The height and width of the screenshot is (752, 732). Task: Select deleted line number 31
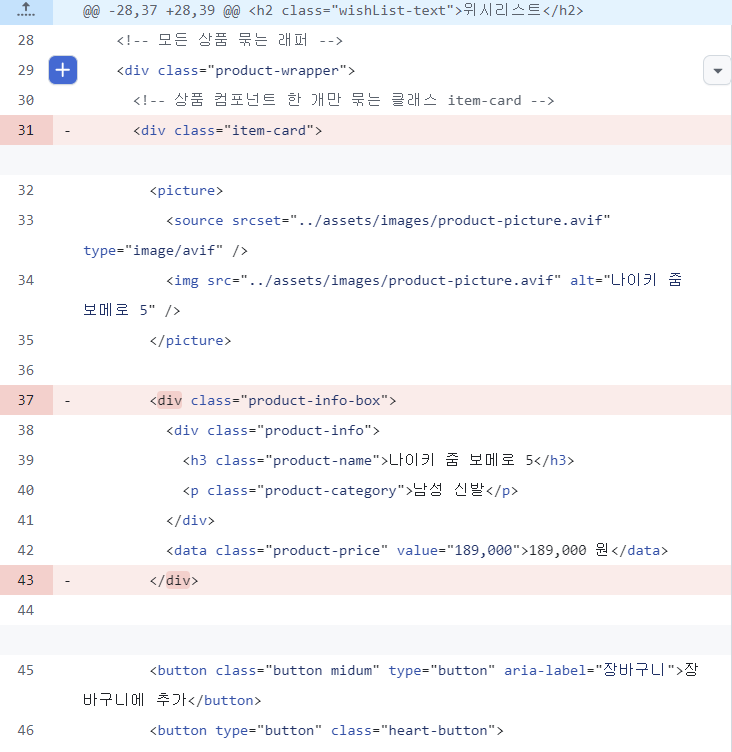(26, 130)
